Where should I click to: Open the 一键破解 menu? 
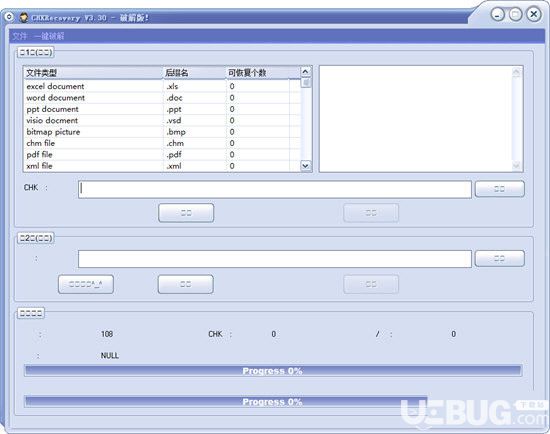pyautogui.click(x=49, y=36)
